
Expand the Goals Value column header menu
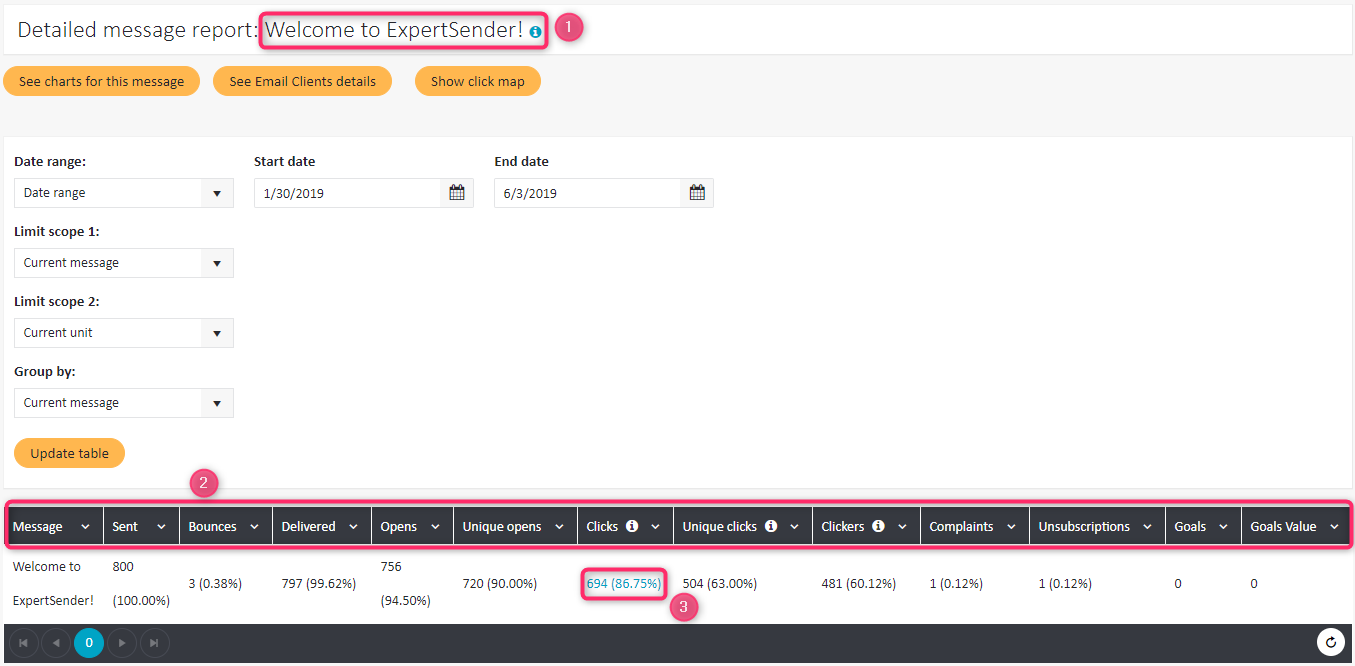click(x=1334, y=527)
